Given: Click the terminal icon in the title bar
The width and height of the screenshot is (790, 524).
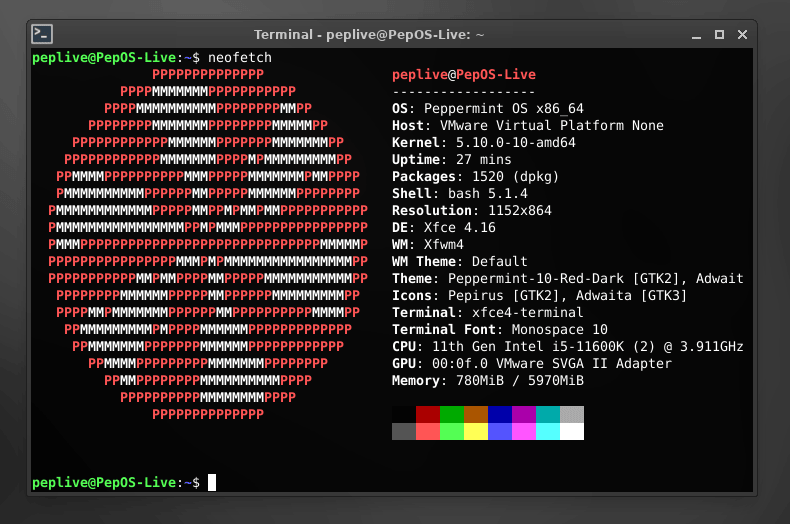Looking at the screenshot, I should [x=42, y=33].
